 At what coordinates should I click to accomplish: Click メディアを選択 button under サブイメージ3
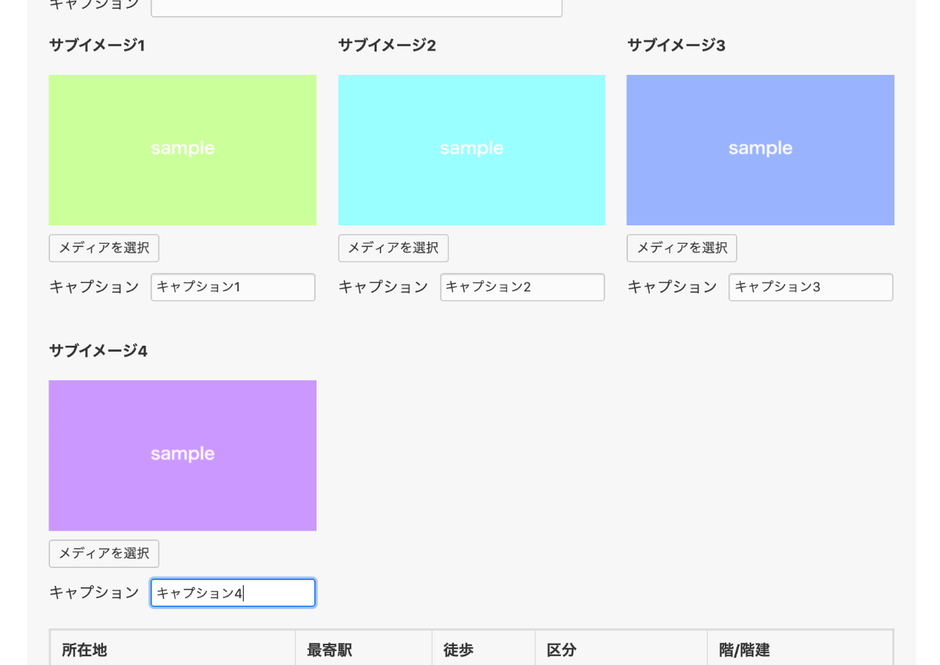coord(681,247)
